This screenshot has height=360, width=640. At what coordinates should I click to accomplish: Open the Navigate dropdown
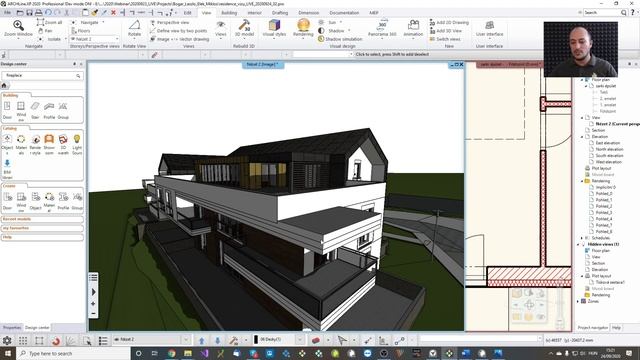coord(103,22)
